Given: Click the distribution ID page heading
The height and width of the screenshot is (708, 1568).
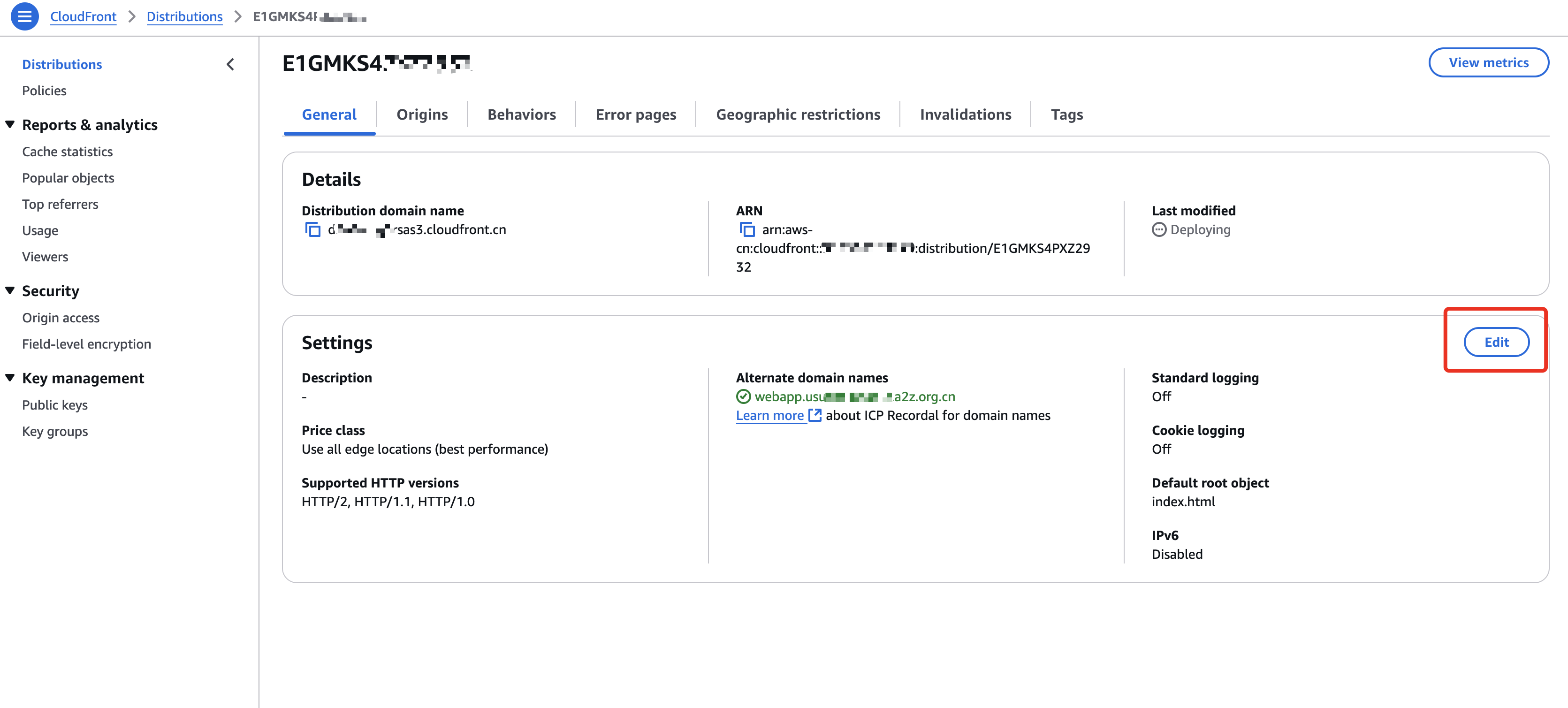Looking at the screenshot, I should (x=377, y=63).
